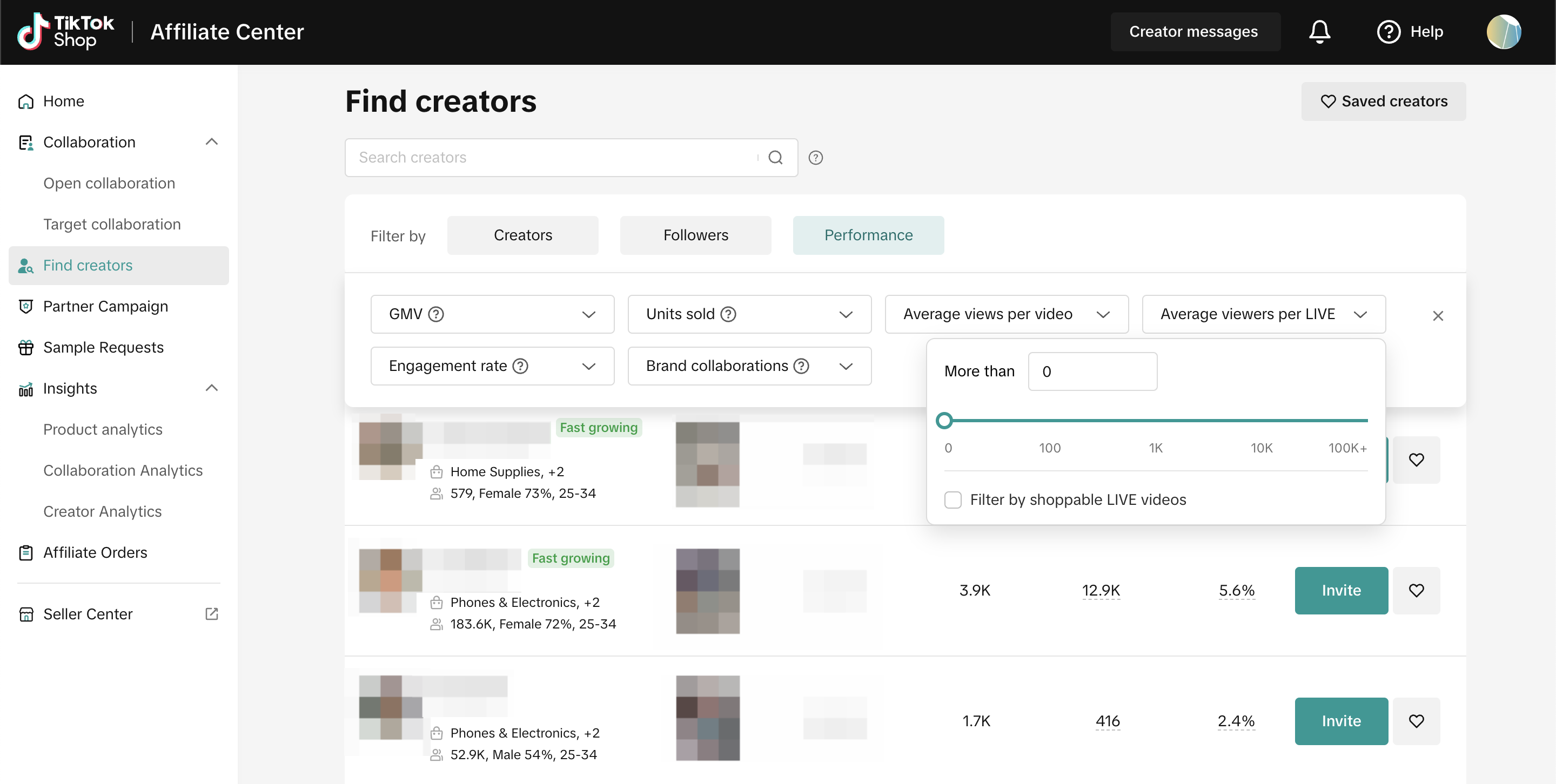Save the 183.6K follower creator with heart

pyautogui.click(x=1416, y=590)
